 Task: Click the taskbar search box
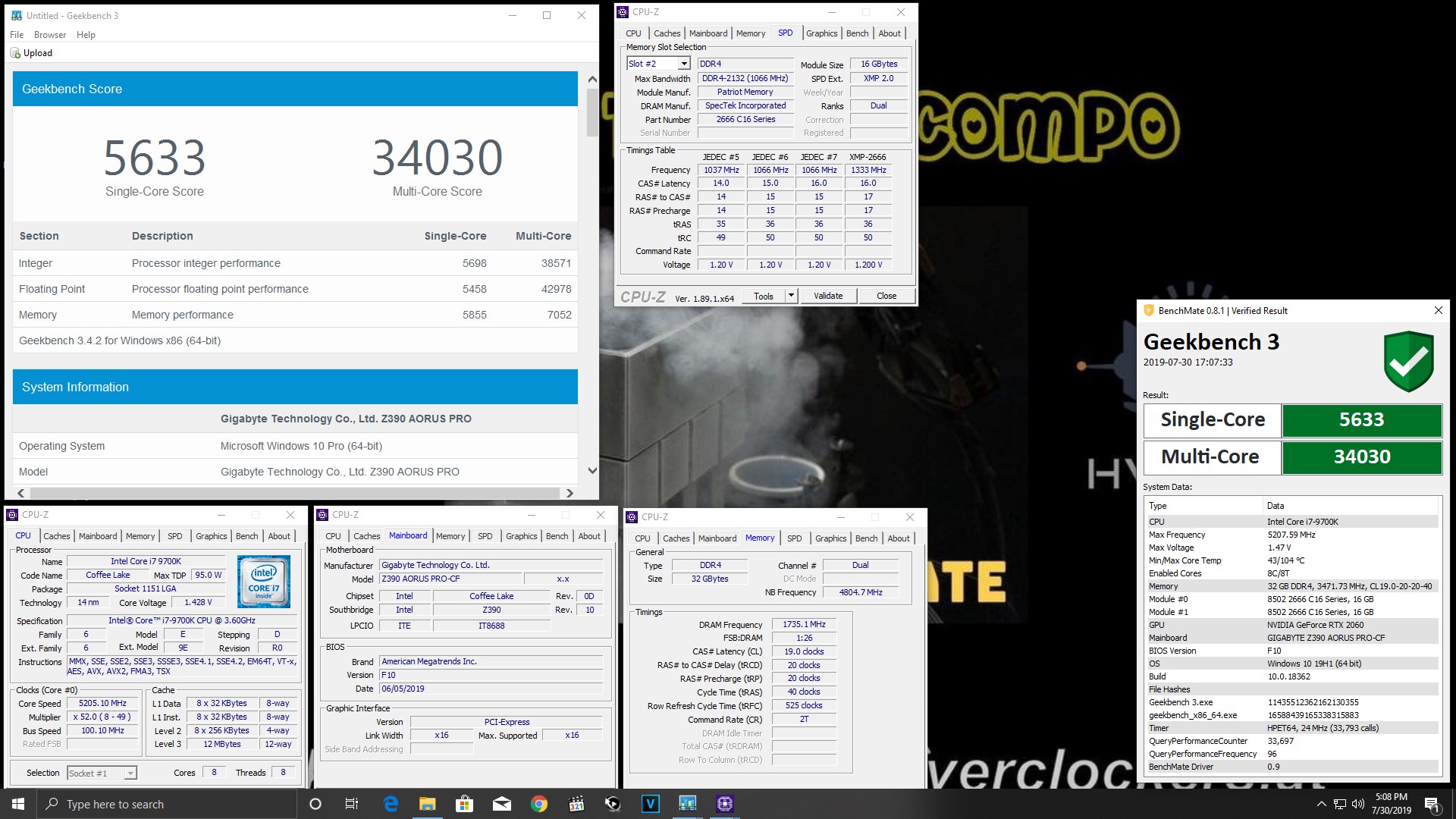tap(167, 804)
